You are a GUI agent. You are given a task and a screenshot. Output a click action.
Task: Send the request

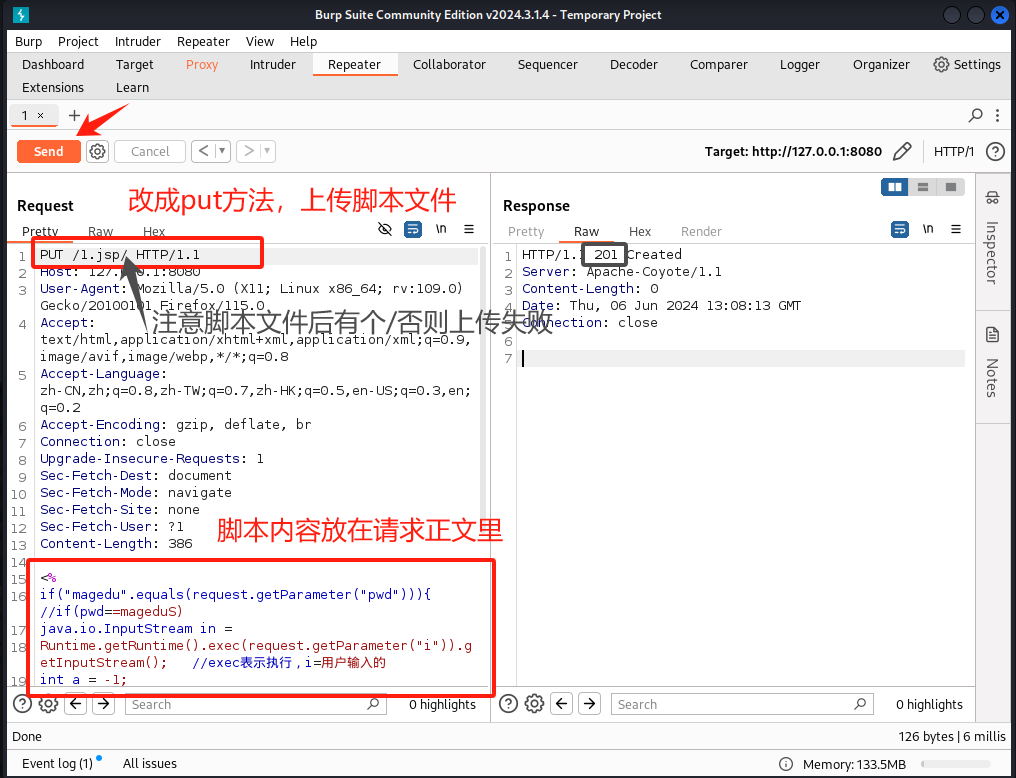tap(49, 152)
